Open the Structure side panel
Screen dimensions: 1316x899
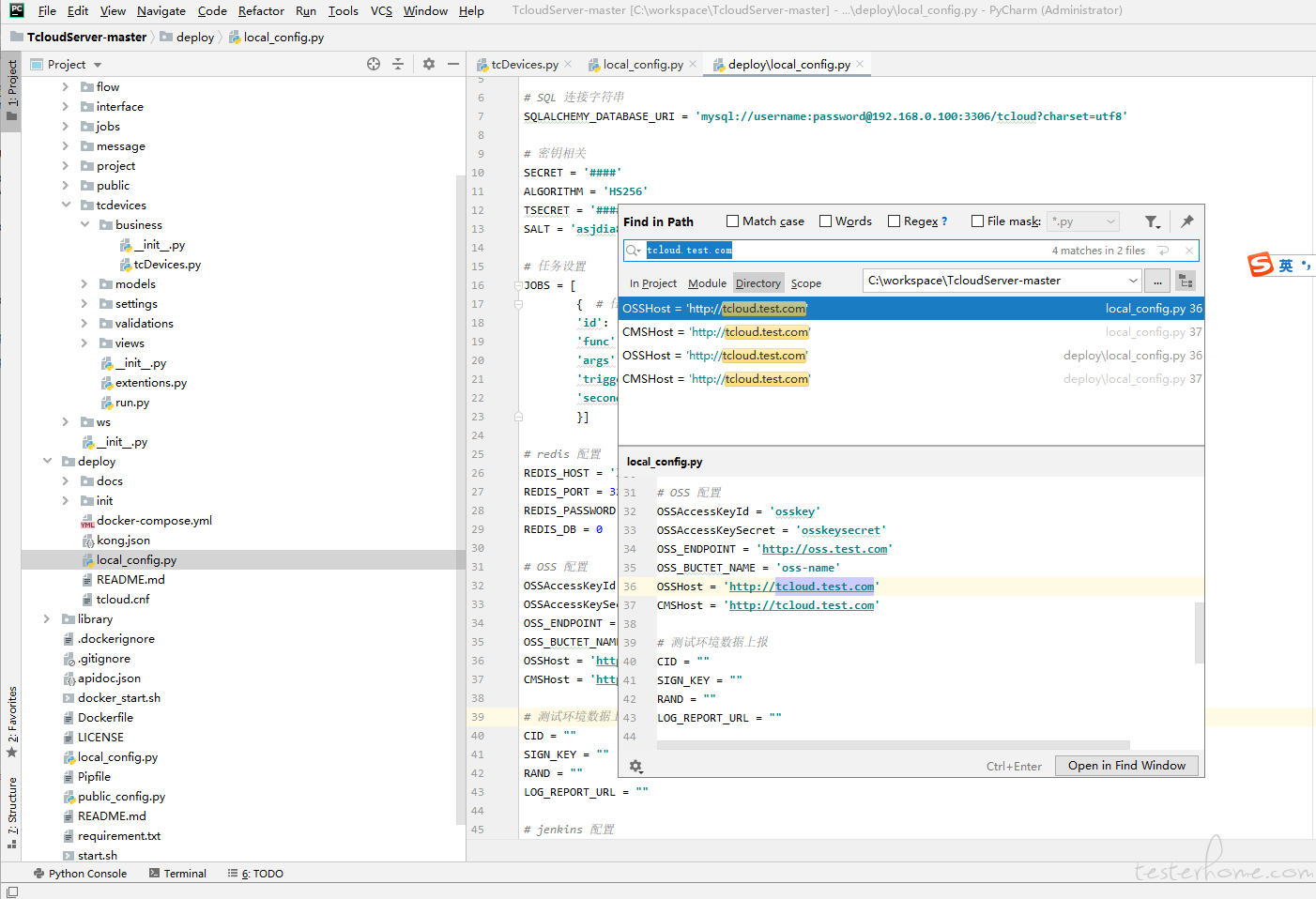11,813
